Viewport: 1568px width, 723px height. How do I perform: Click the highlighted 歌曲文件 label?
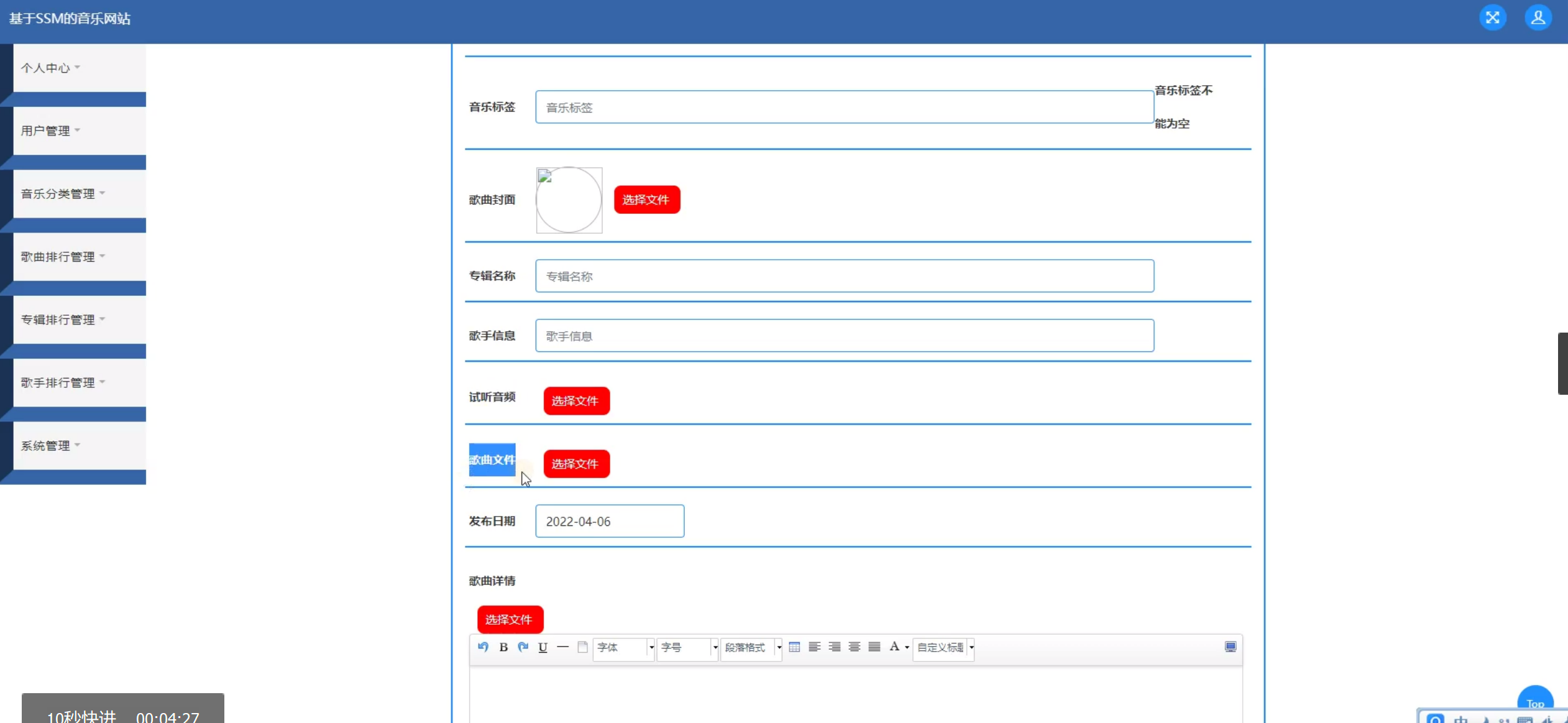492,459
